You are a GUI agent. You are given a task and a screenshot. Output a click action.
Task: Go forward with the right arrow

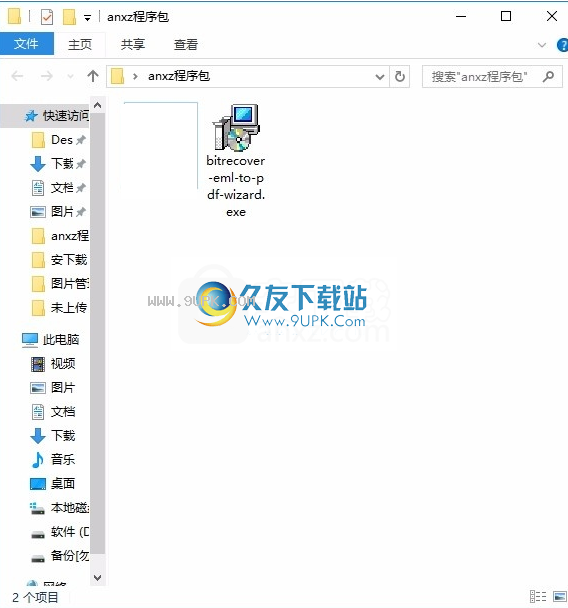tap(47, 76)
